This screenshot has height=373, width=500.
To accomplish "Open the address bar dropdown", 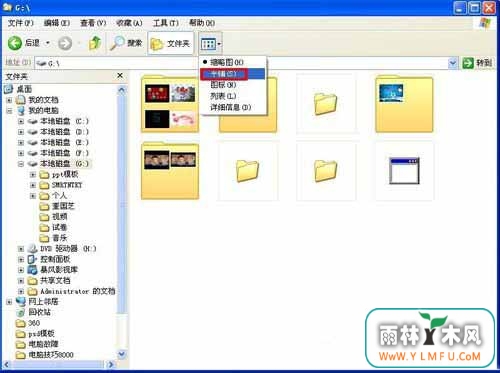I will click(453, 63).
